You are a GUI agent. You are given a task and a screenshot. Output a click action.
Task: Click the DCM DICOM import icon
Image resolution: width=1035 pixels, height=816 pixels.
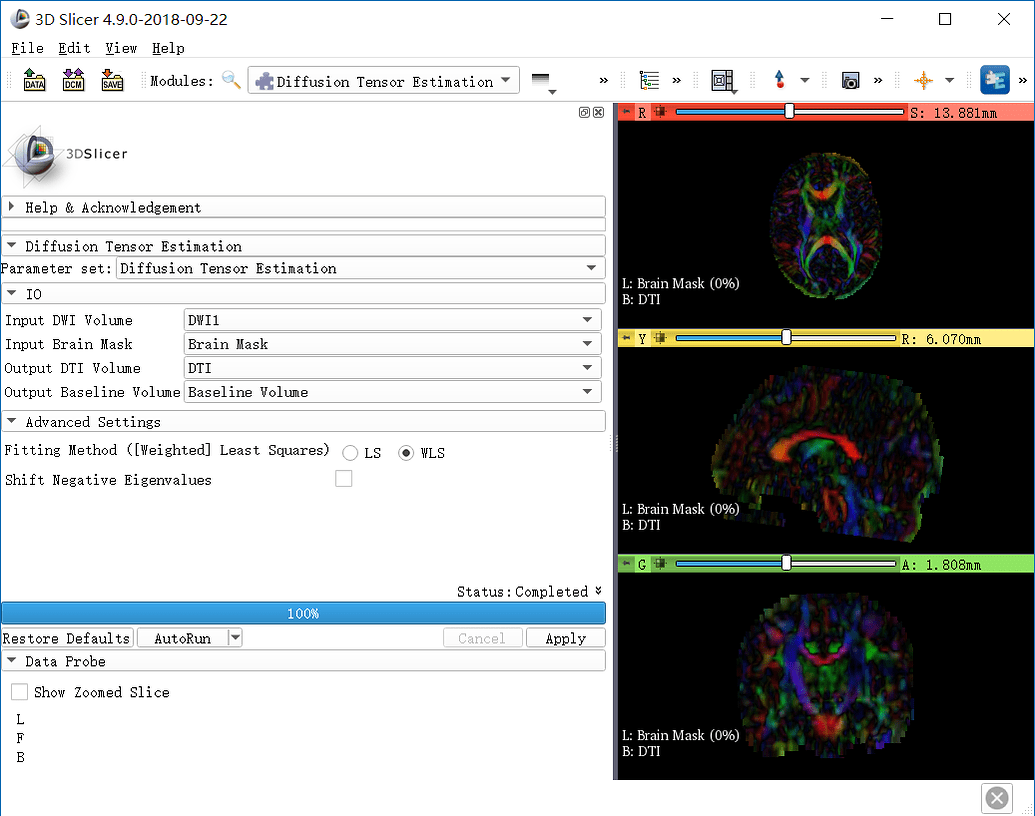coord(73,81)
